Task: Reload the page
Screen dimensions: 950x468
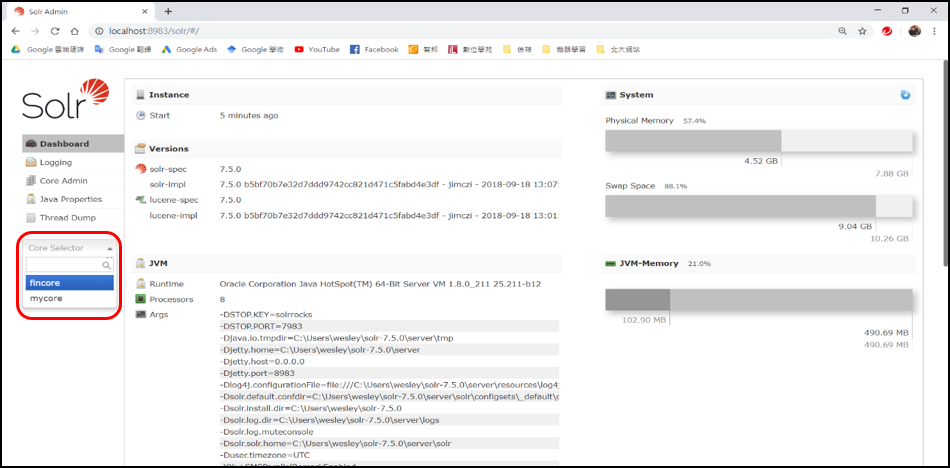Action: tap(55, 32)
